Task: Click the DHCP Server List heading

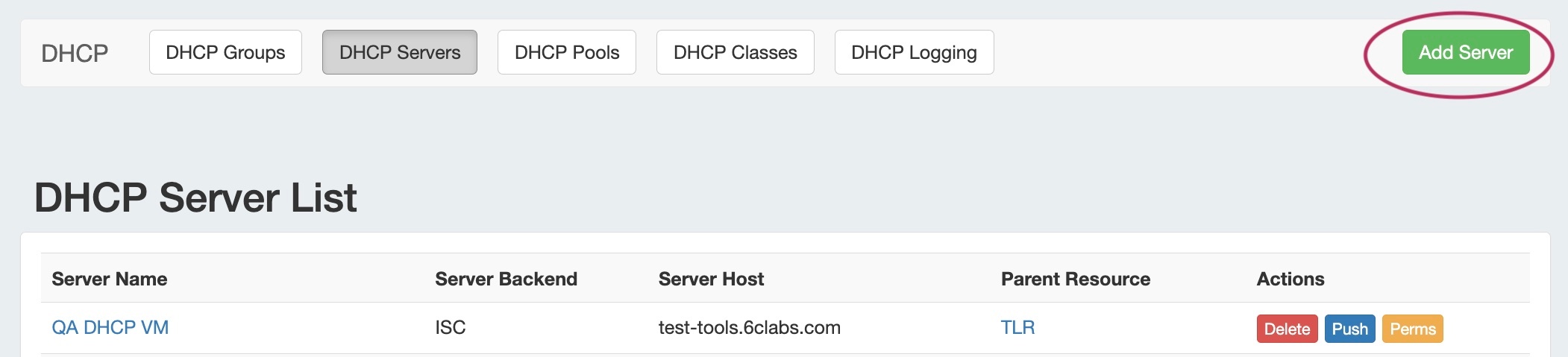Action: [x=195, y=198]
